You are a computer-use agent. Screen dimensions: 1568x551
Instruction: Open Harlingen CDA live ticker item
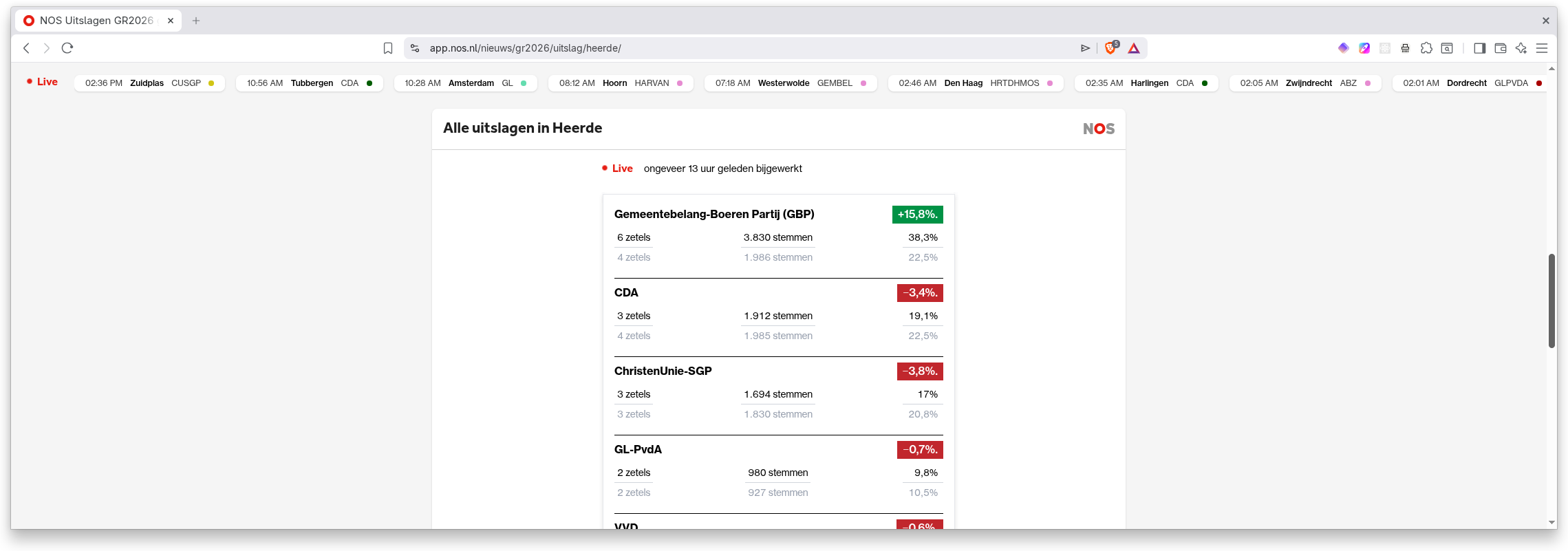[x=1146, y=83]
